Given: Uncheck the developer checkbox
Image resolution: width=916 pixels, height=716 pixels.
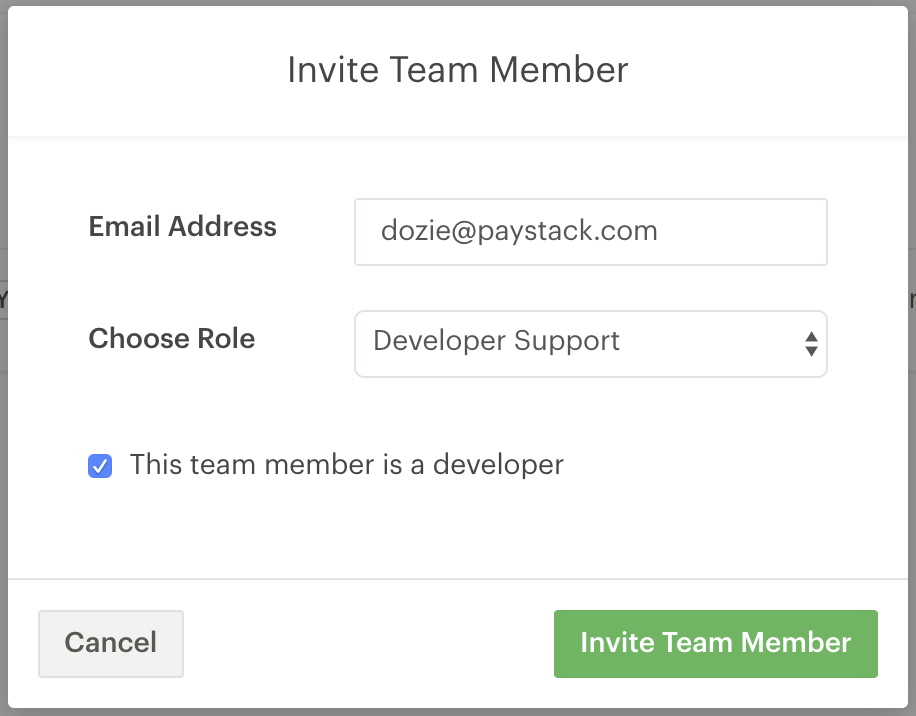Looking at the screenshot, I should pos(100,465).
